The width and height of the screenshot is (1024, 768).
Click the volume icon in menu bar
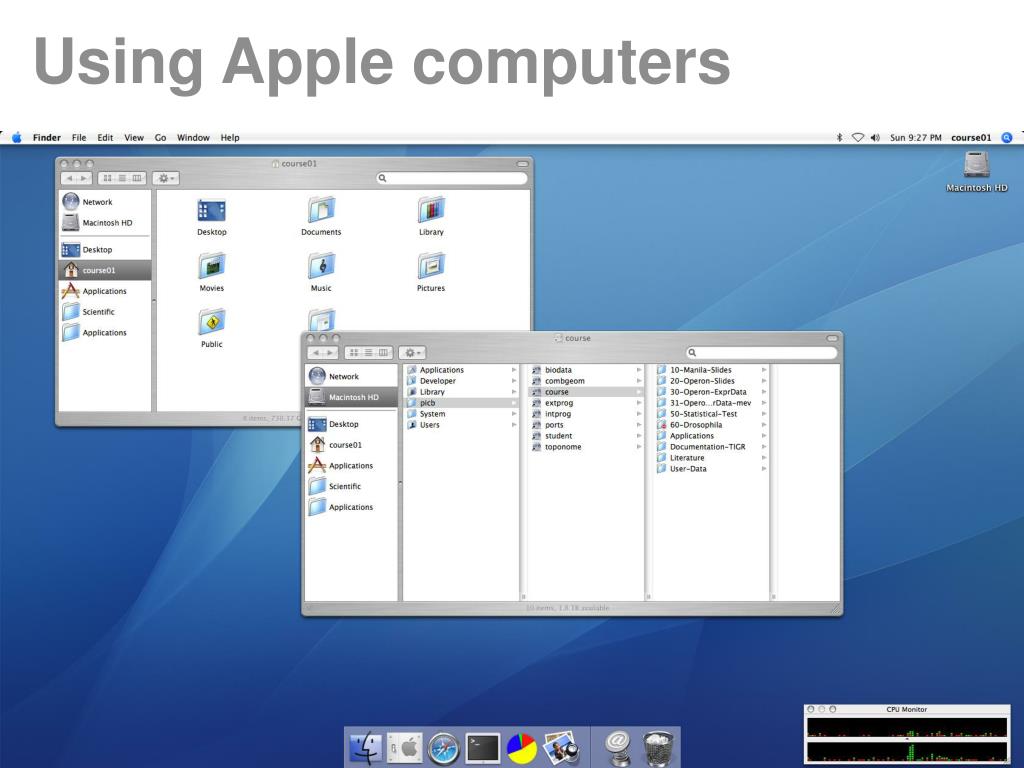click(875, 137)
